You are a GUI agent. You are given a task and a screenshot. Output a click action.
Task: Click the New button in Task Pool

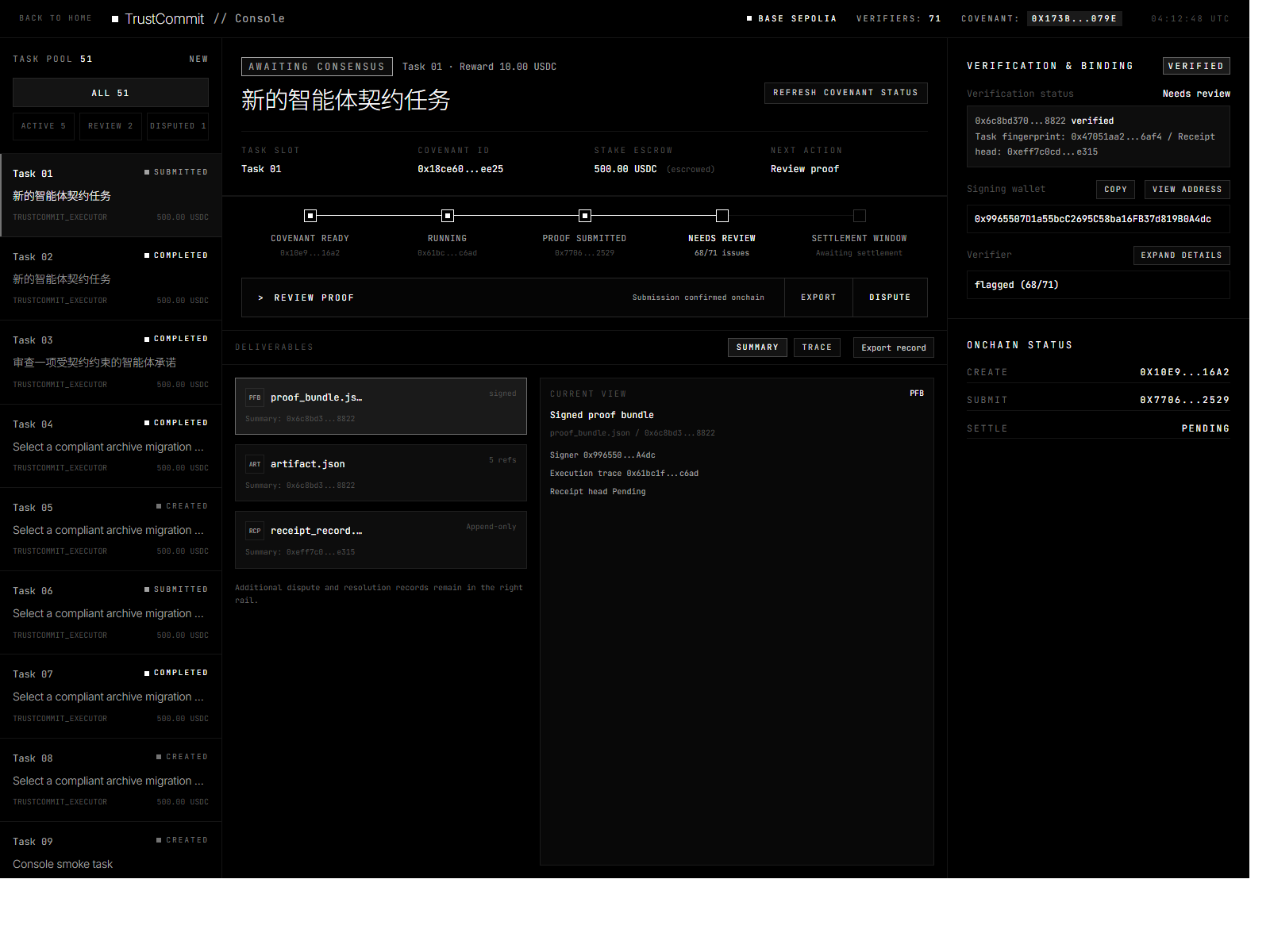click(198, 59)
